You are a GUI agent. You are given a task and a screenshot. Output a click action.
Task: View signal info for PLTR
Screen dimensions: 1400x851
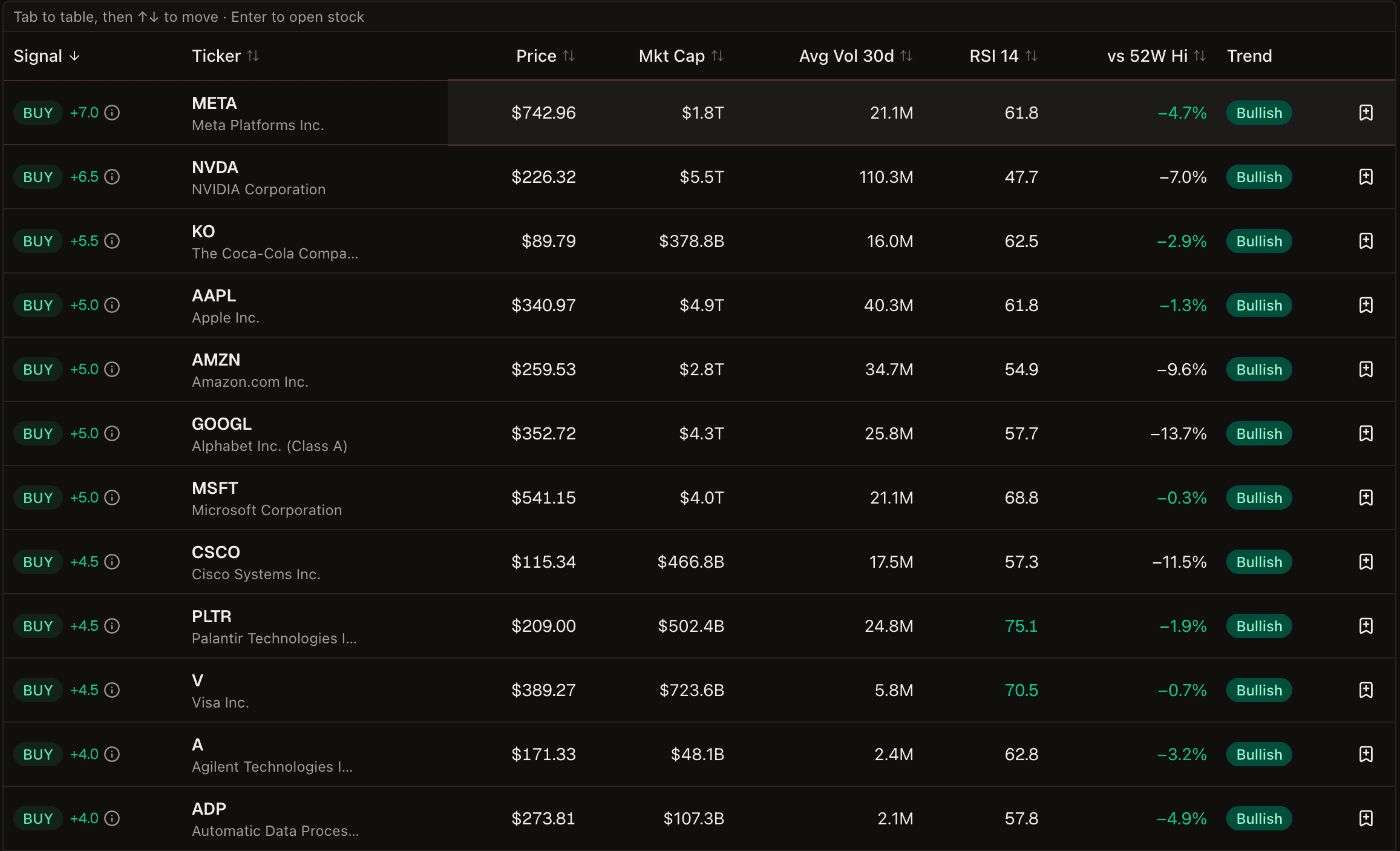coord(112,626)
